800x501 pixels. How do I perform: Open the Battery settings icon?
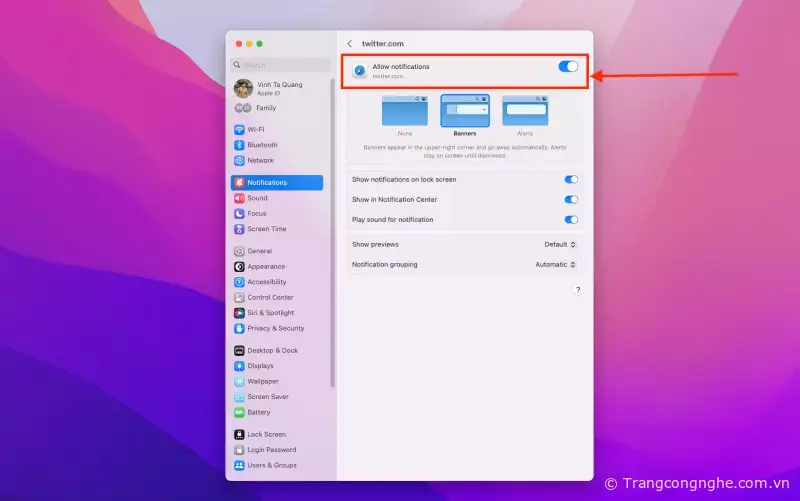tap(239, 412)
